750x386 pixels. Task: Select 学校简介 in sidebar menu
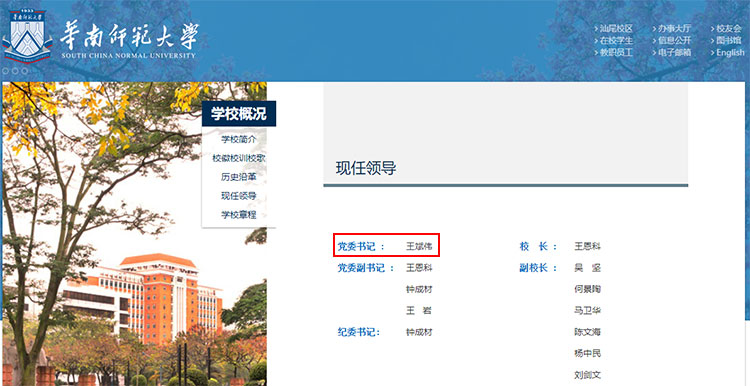(239, 140)
